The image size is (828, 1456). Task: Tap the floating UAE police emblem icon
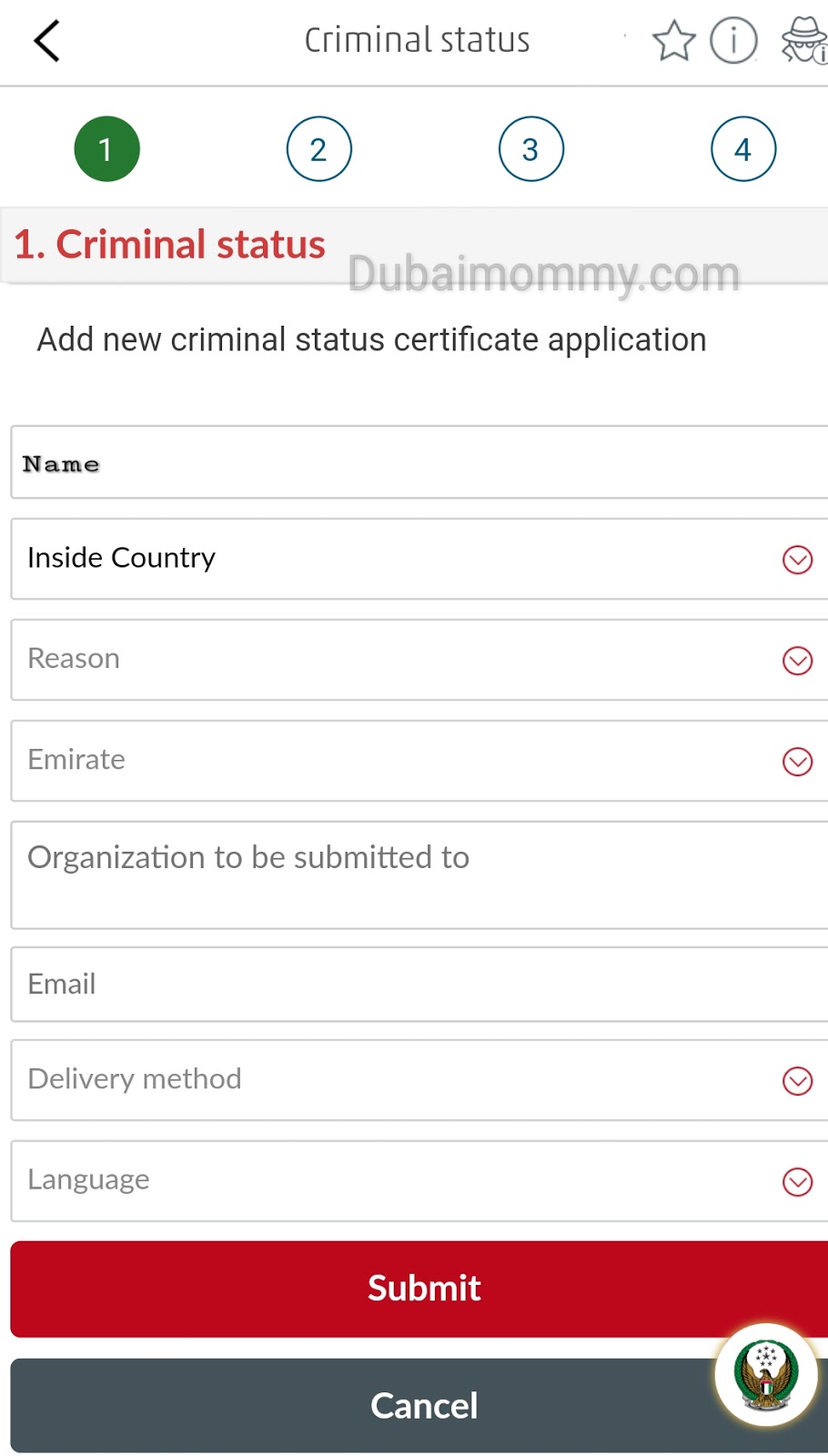766,1374
